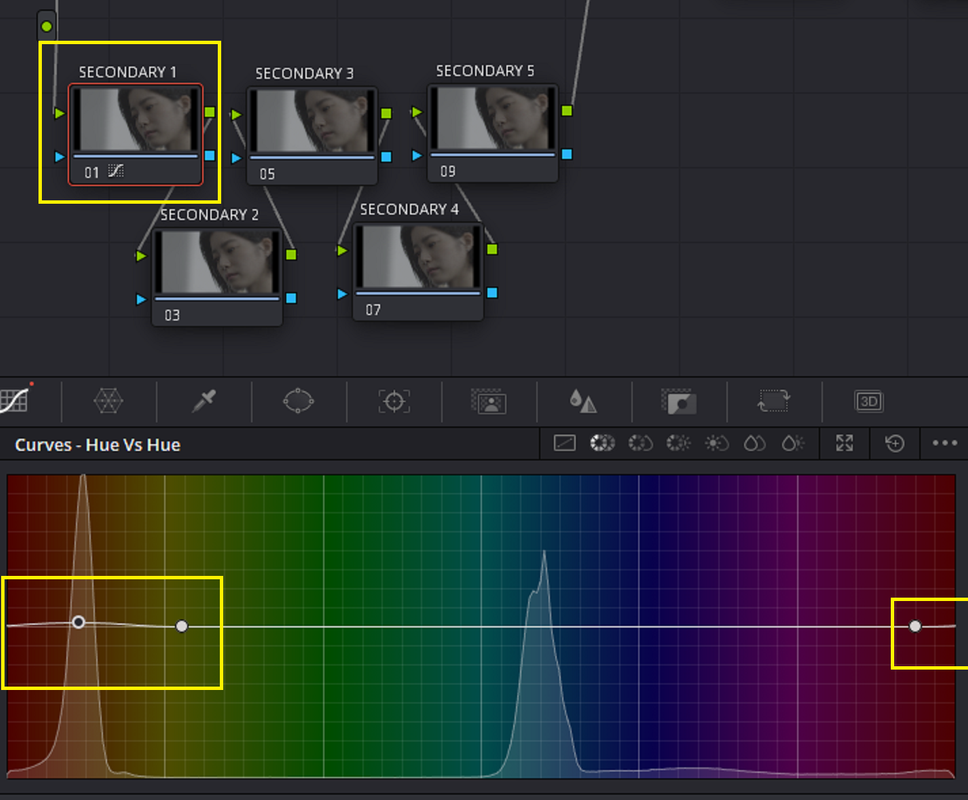Select the SECONDARY 3 node thumbnail
The image size is (968, 800).
pyautogui.click(x=312, y=120)
